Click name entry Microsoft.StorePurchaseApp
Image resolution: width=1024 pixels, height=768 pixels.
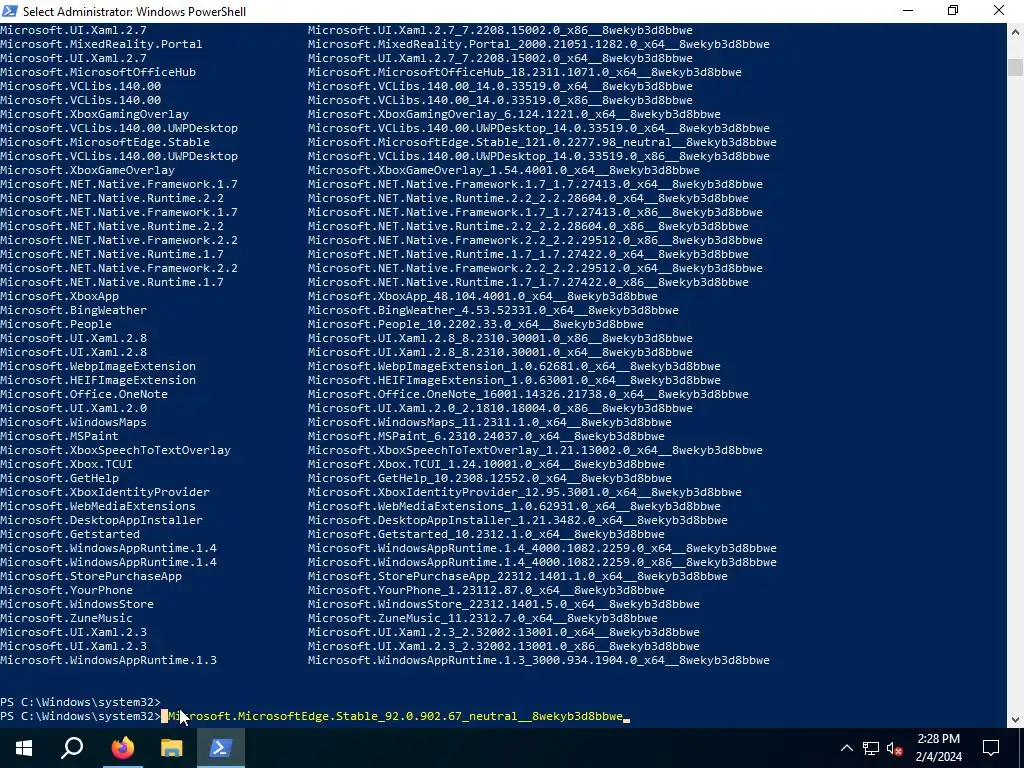tap(91, 577)
